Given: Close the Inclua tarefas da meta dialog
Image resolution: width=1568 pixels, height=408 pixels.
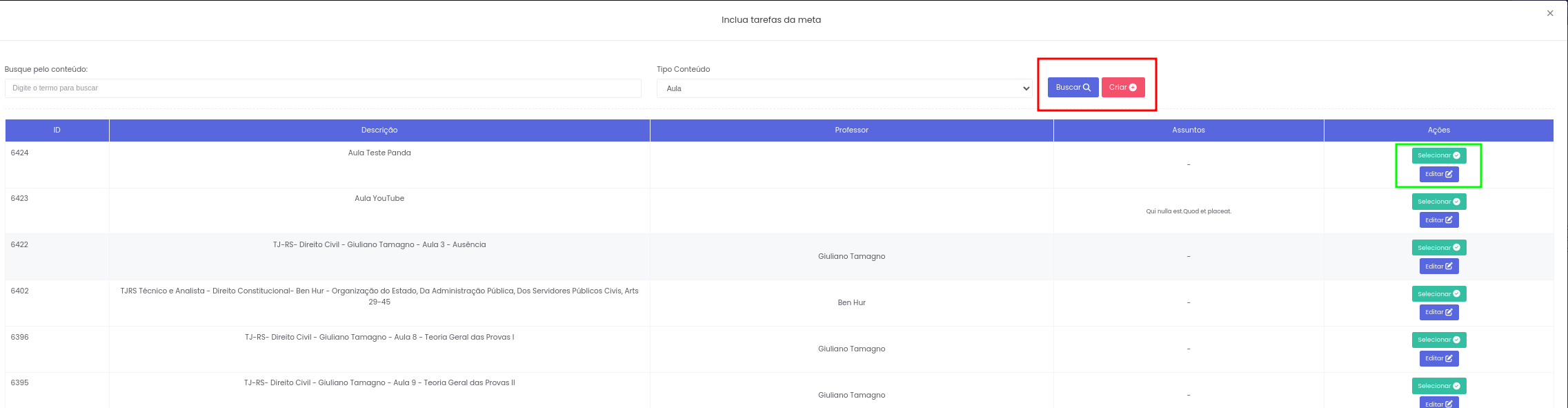Looking at the screenshot, I should click(1550, 13).
